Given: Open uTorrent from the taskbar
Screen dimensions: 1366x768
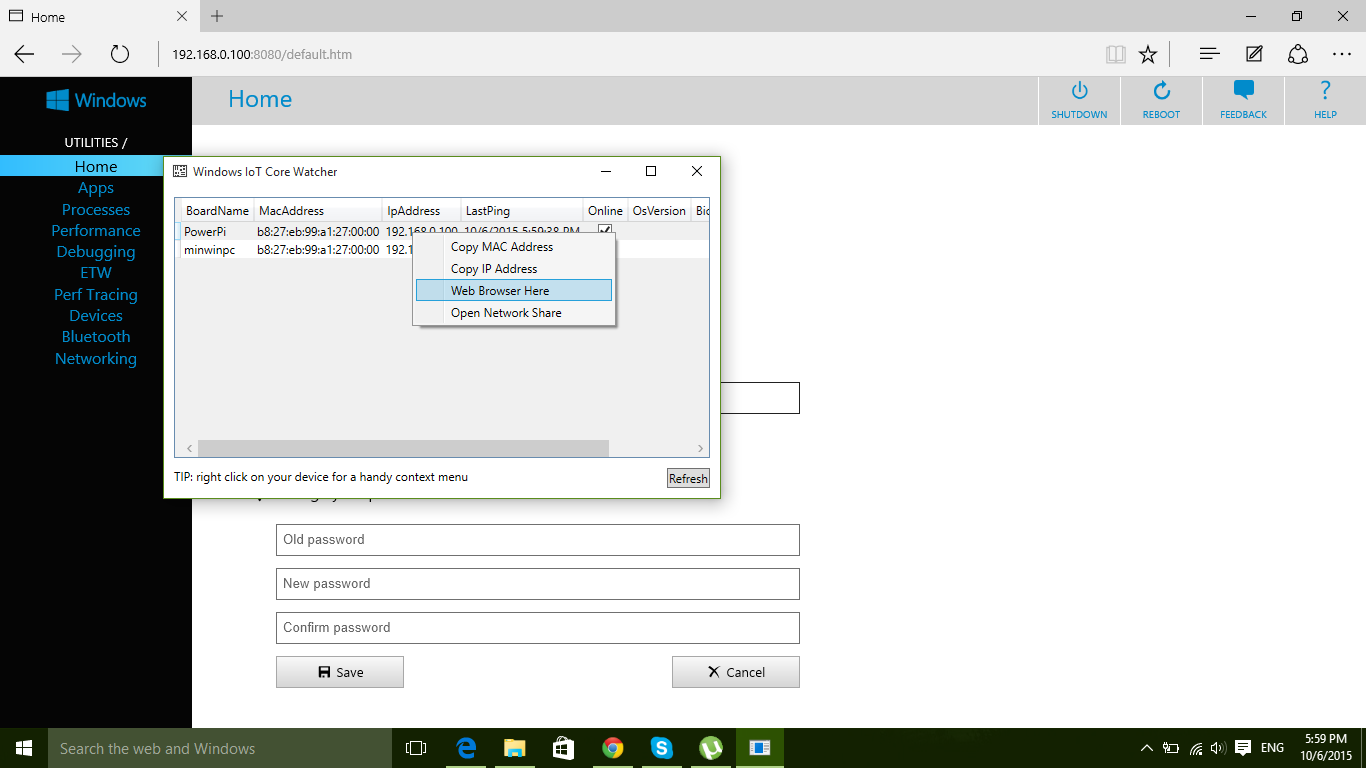Looking at the screenshot, I should (x=711, y=748).
